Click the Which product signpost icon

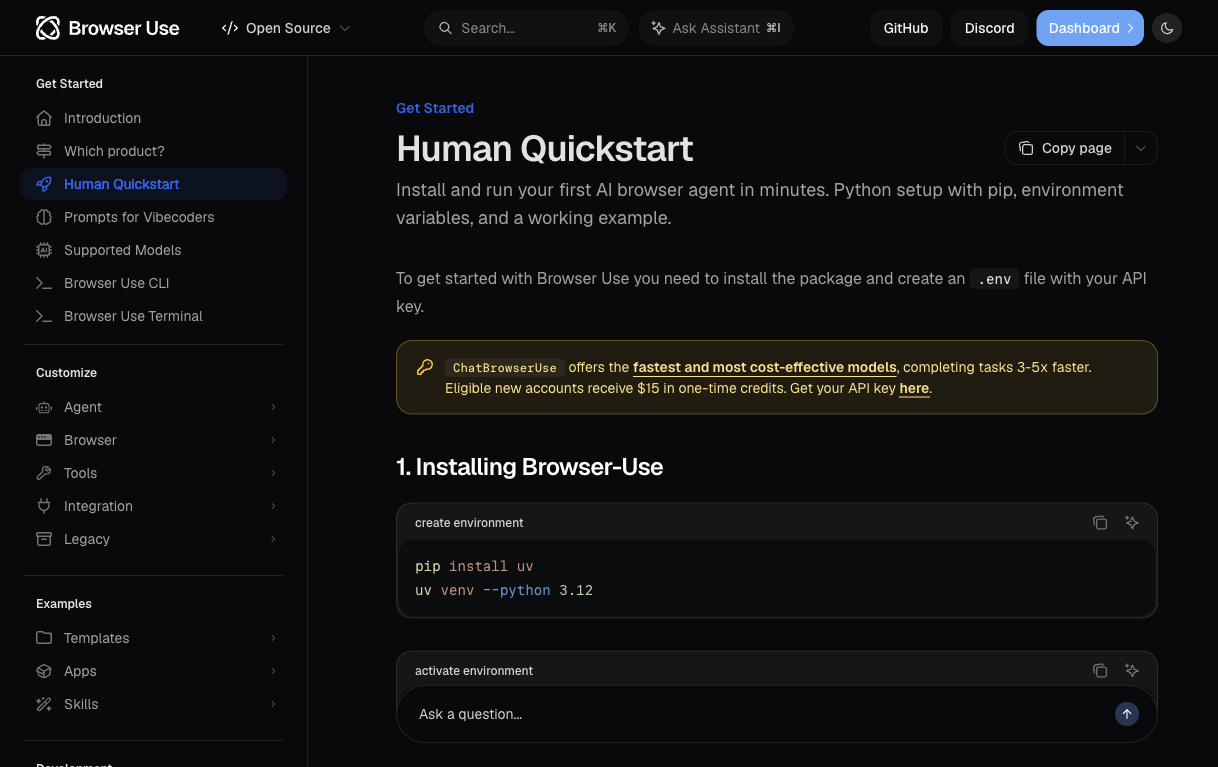pyautogui.click(x=44, y=151)
